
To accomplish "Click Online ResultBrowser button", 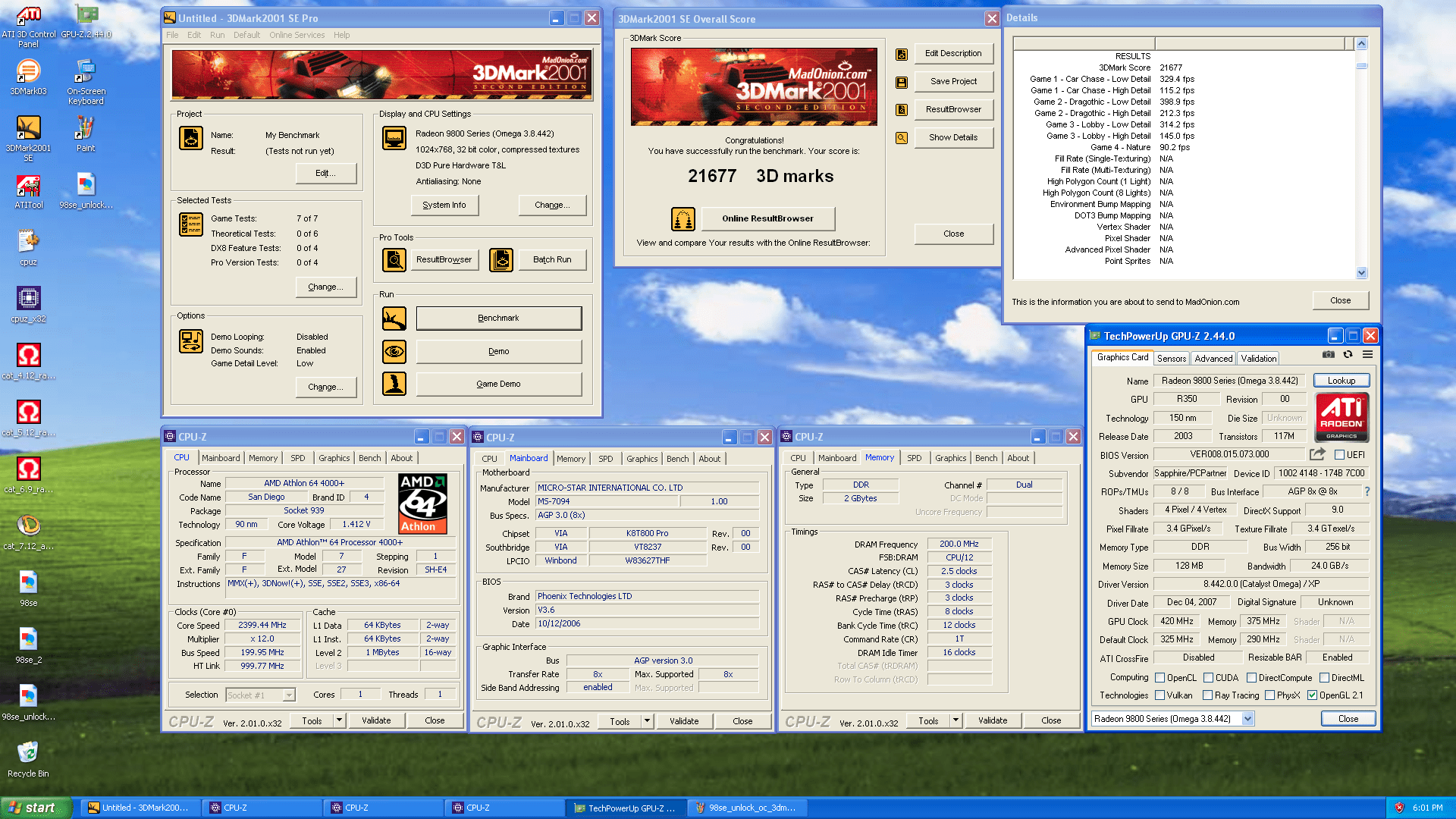I will (x=767, y=219).
